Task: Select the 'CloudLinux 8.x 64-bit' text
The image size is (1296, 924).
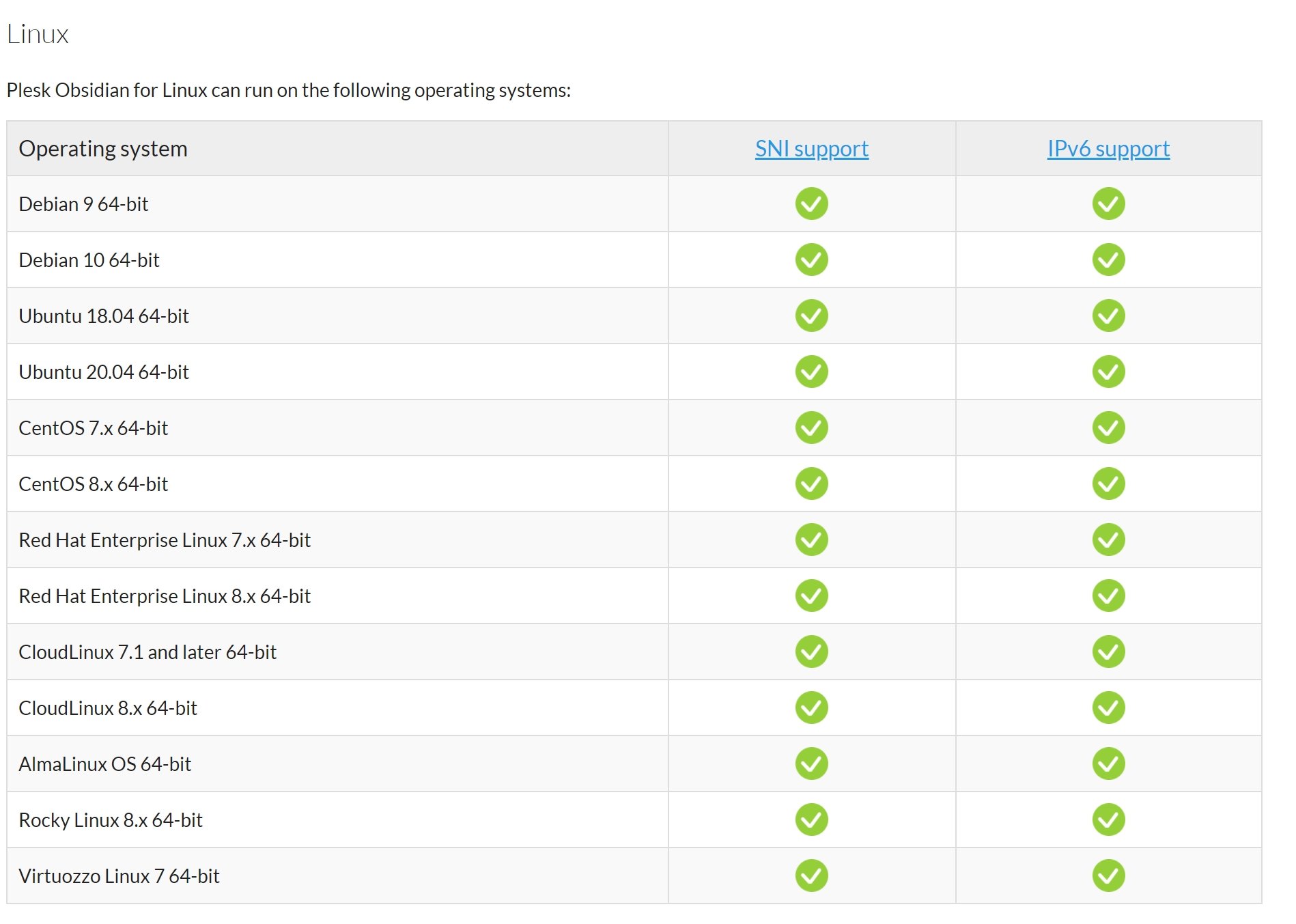Action: (108, 708)
